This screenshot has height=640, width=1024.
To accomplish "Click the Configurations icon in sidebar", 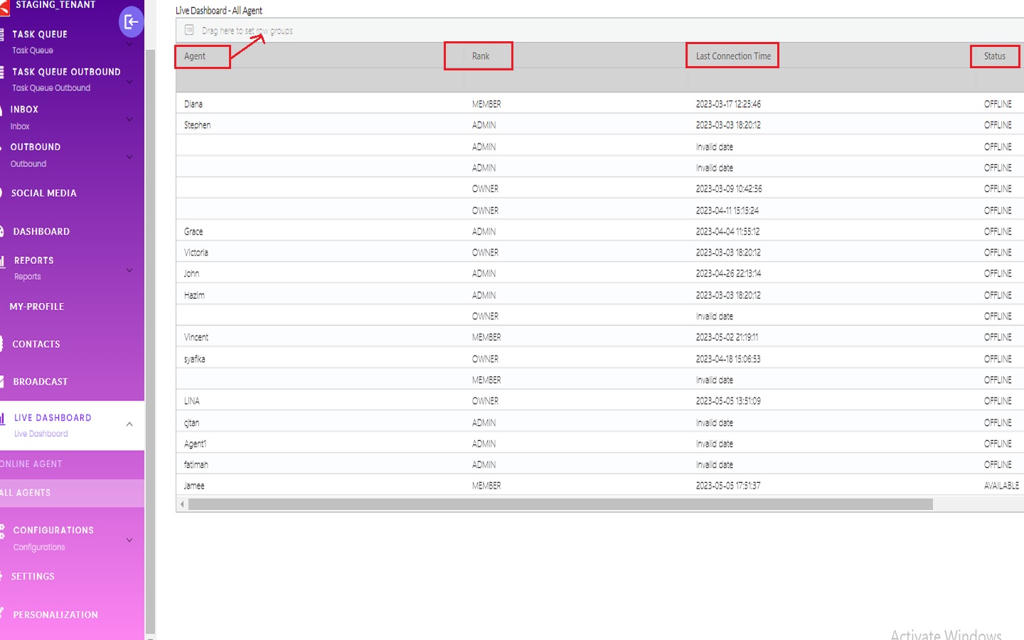I will click(x=3, y=531).
